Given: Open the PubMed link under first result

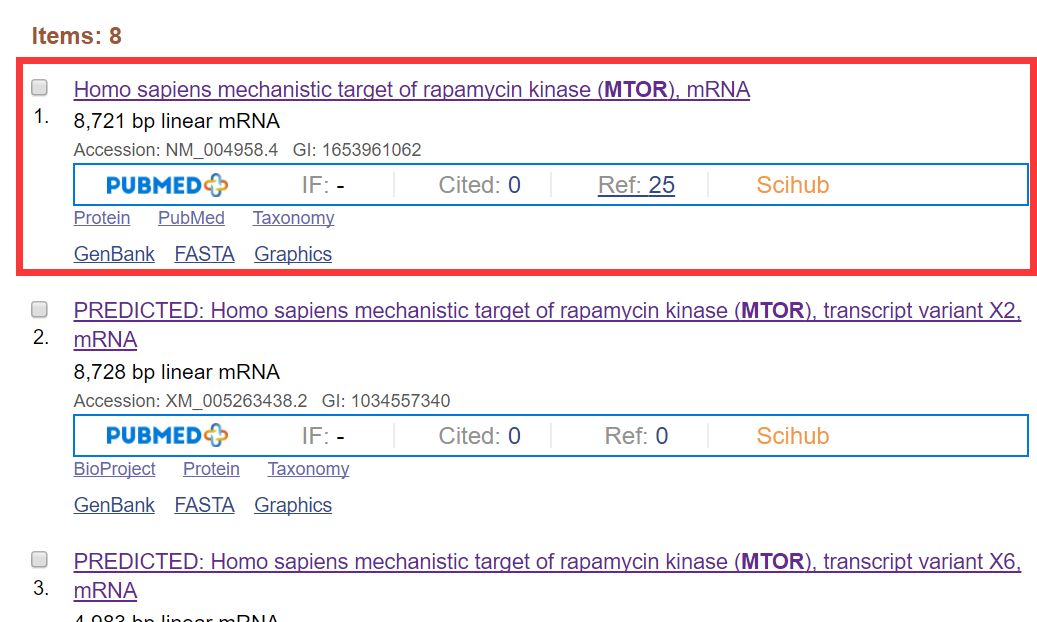Looking at the screenshot, I should pos(191,217).
